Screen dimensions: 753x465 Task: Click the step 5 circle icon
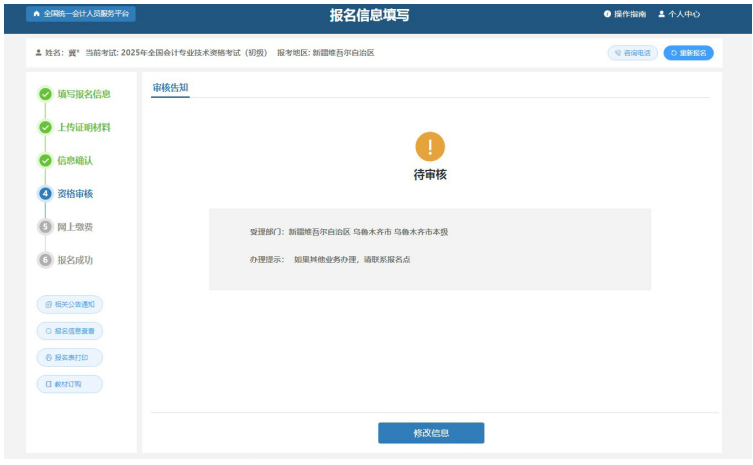click(x=46, y=227)
